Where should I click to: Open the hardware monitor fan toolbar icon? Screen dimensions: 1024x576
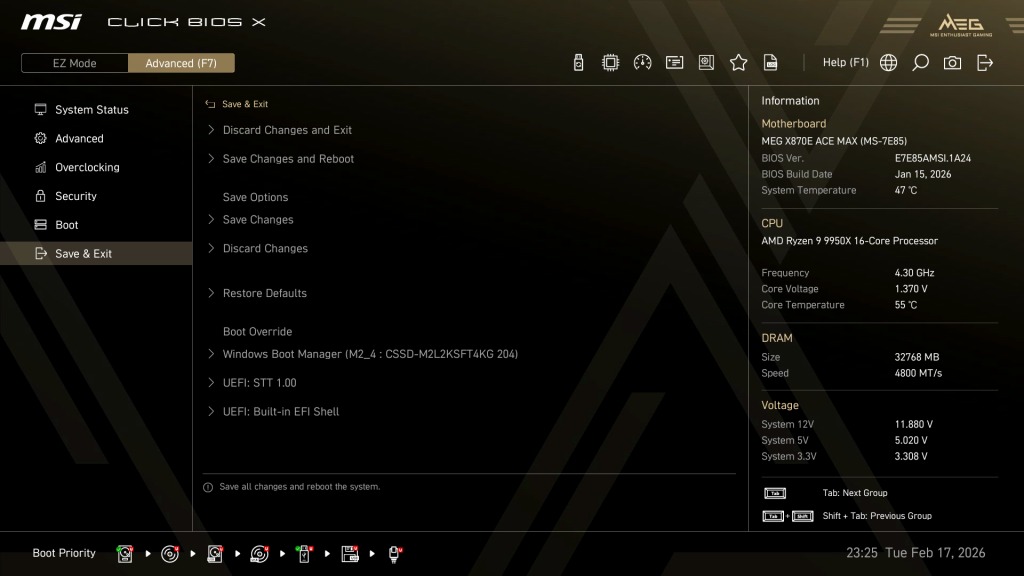point(706,63)
